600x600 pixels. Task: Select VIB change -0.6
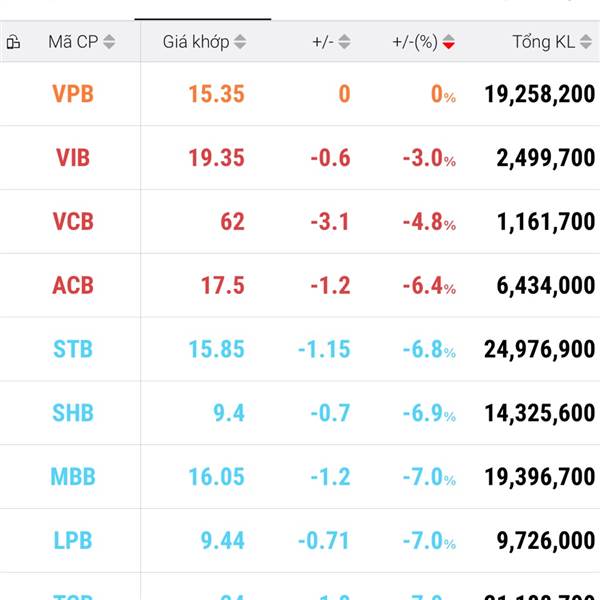pos(331,158)
